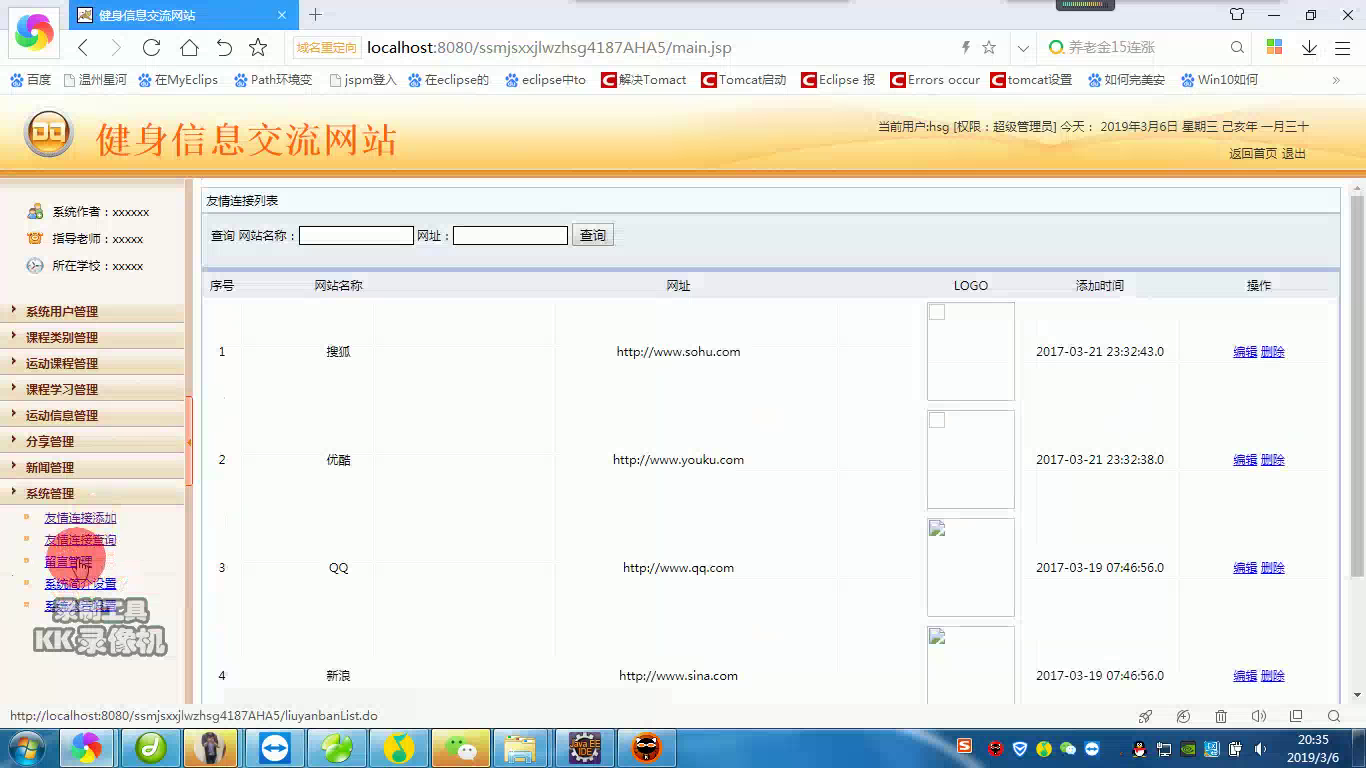Open the browser home page icon
Image resolution: width=1366 pixels, height=768 pixels.
pyautogui.click(x=189, y=47)
